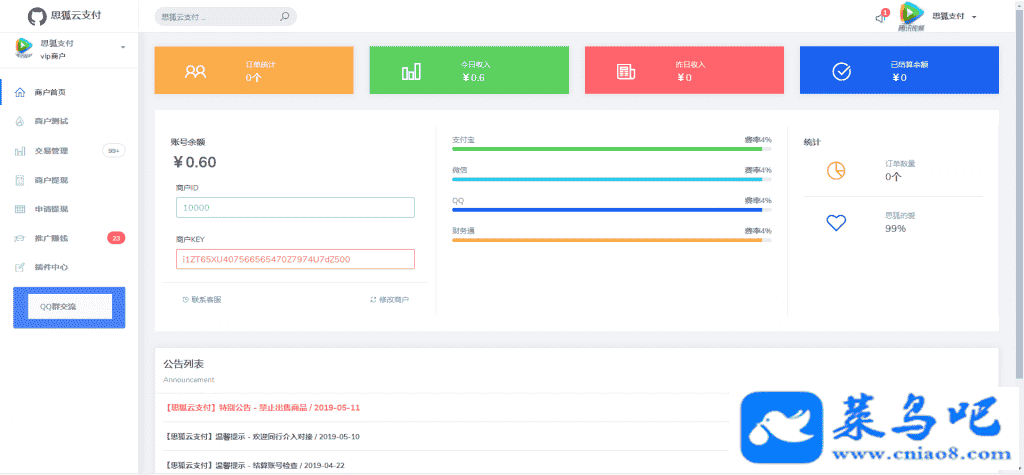Expand the sidebar vip商户 profile dropdown

click(x=122, y=48)
